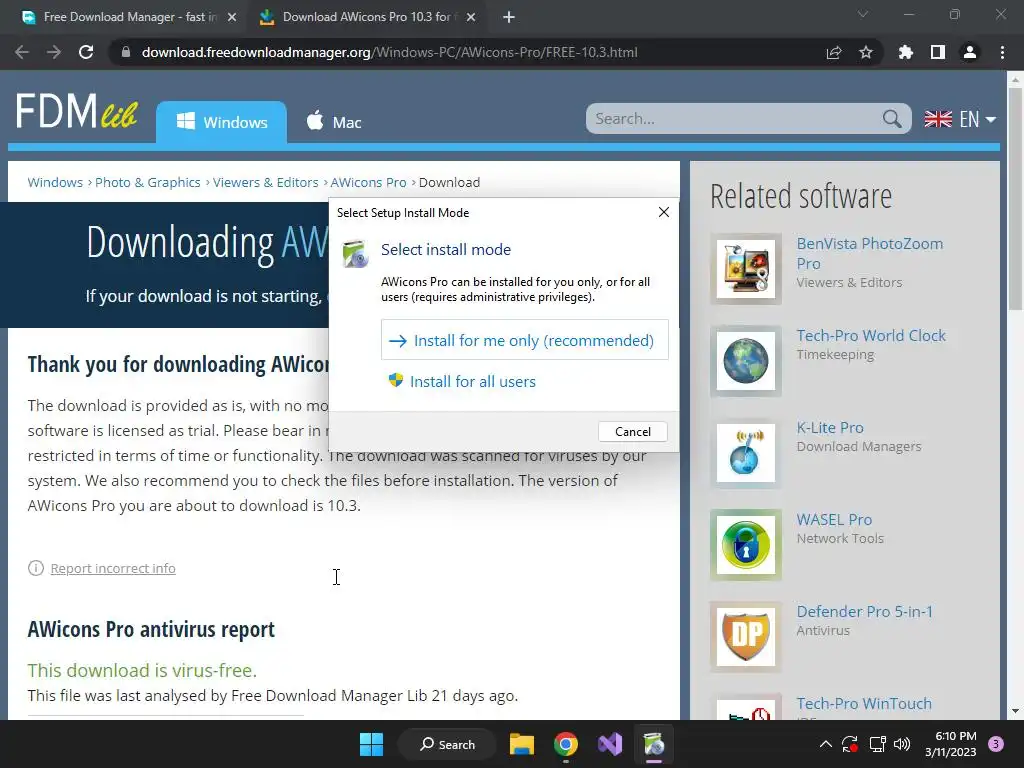
Task: Go back in browser history
Action: [22, 52]
